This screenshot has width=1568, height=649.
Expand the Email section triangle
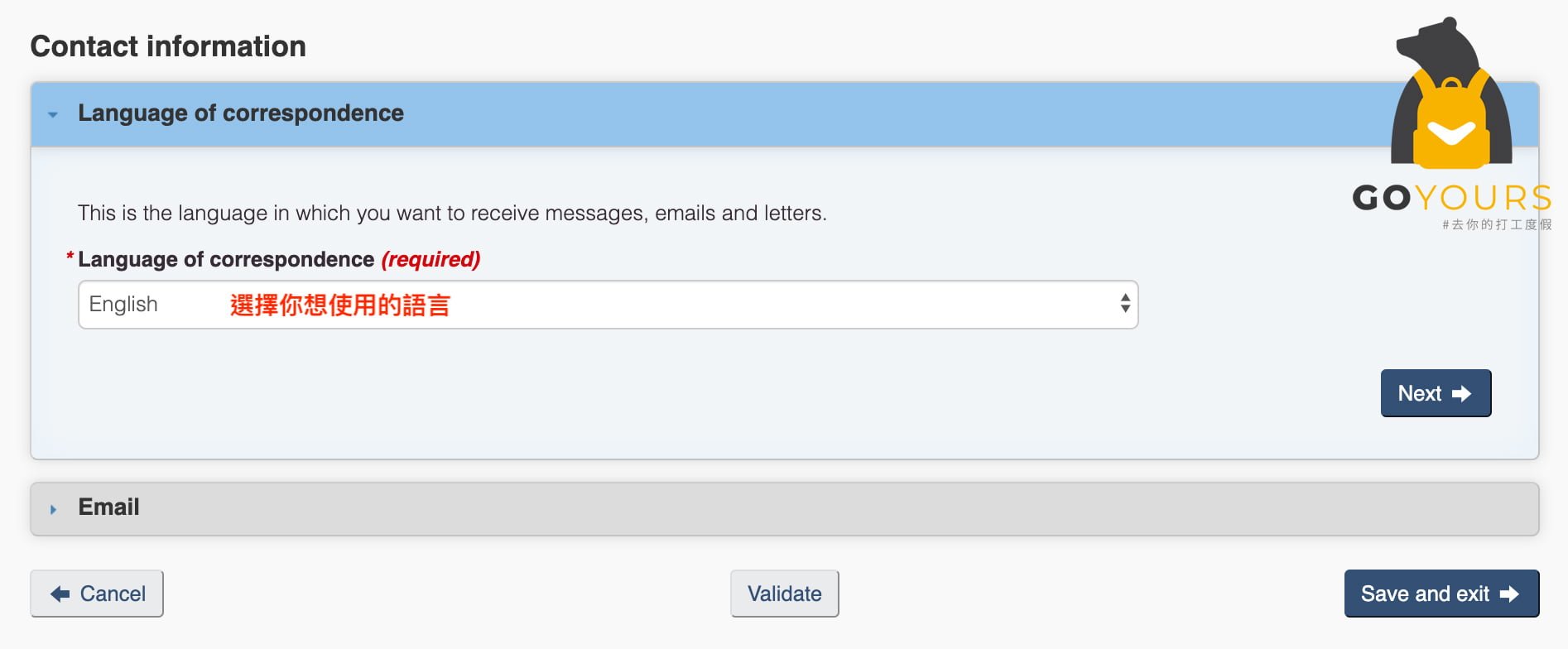click(x=53, y=509)
